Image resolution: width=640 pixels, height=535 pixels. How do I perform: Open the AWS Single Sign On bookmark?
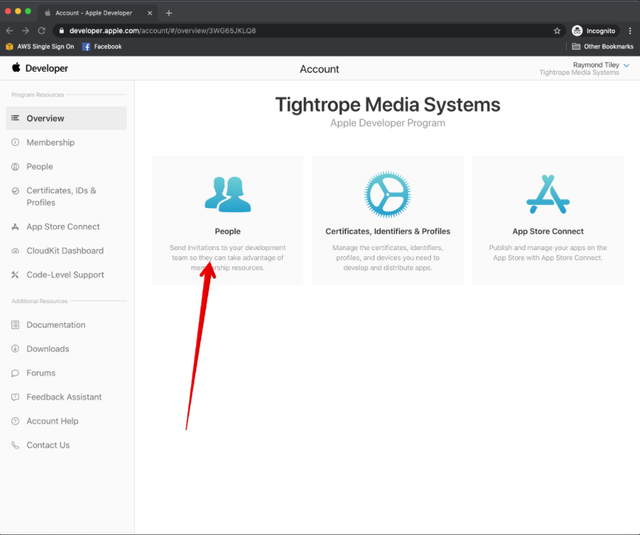pos(40,47)
